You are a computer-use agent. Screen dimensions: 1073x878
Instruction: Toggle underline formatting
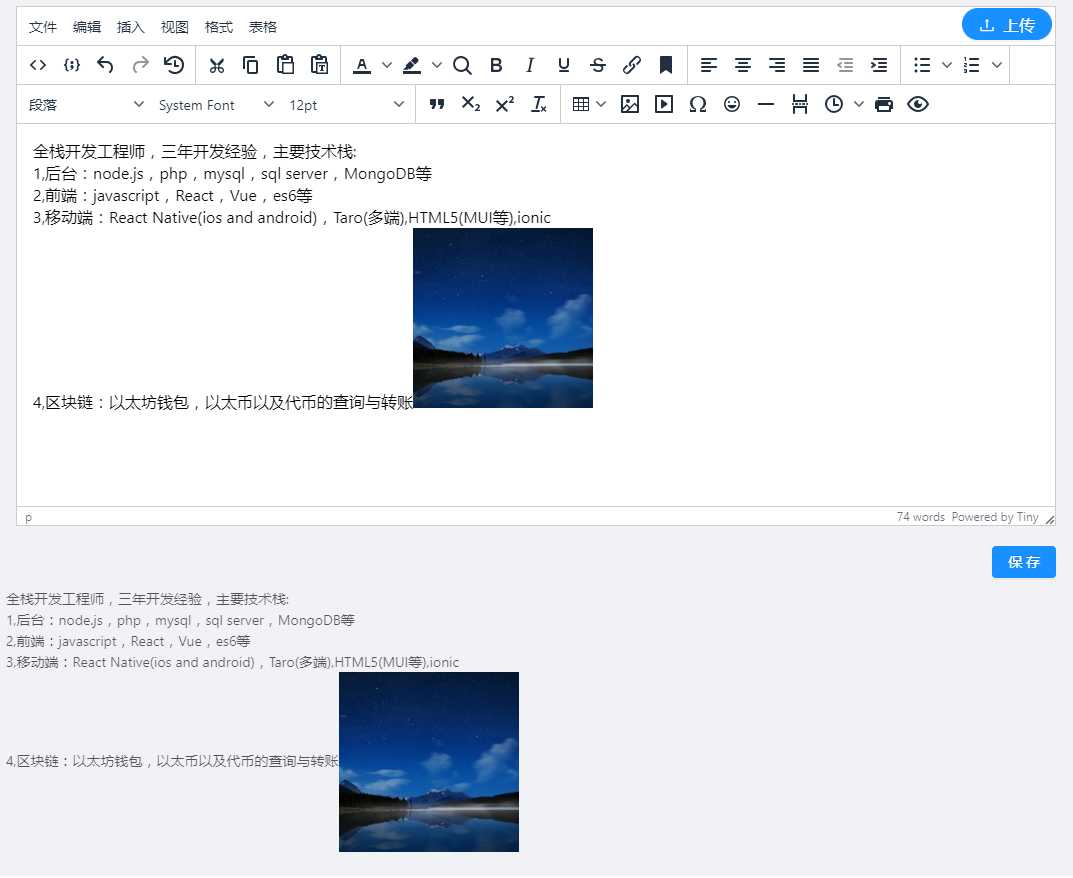(x=564, y=65)
